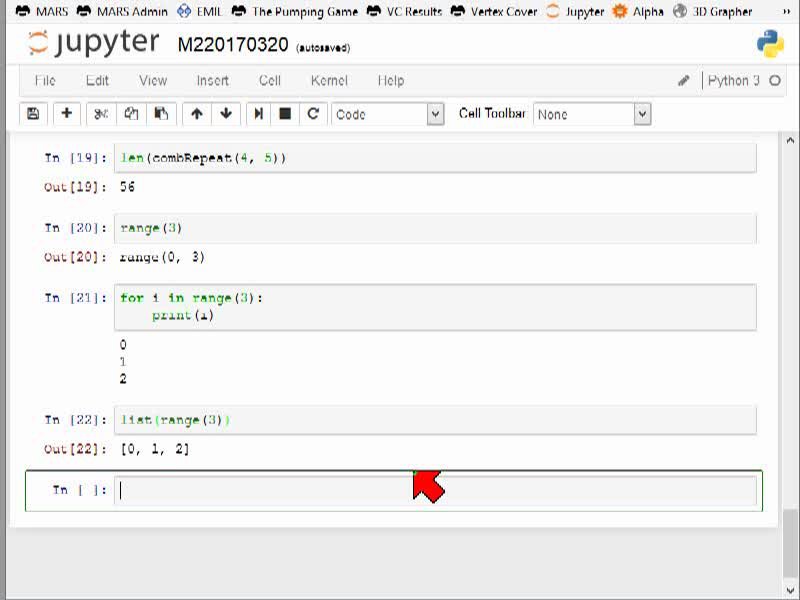Open the Insert menu
This screenshot has width=800, height=600.
click(213, 81)
